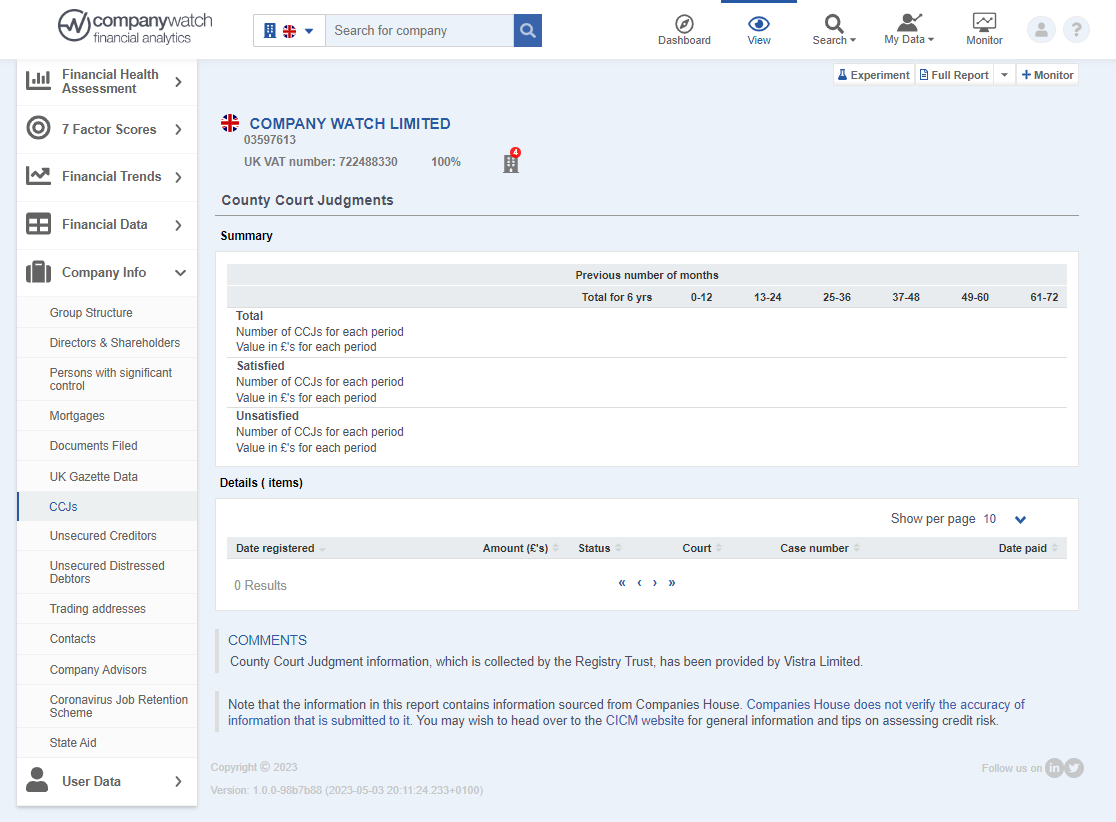Expand Financial Health Assessment section
Image resolution: width=1116 pixels, height=822 pixels.
pos(107,82)
